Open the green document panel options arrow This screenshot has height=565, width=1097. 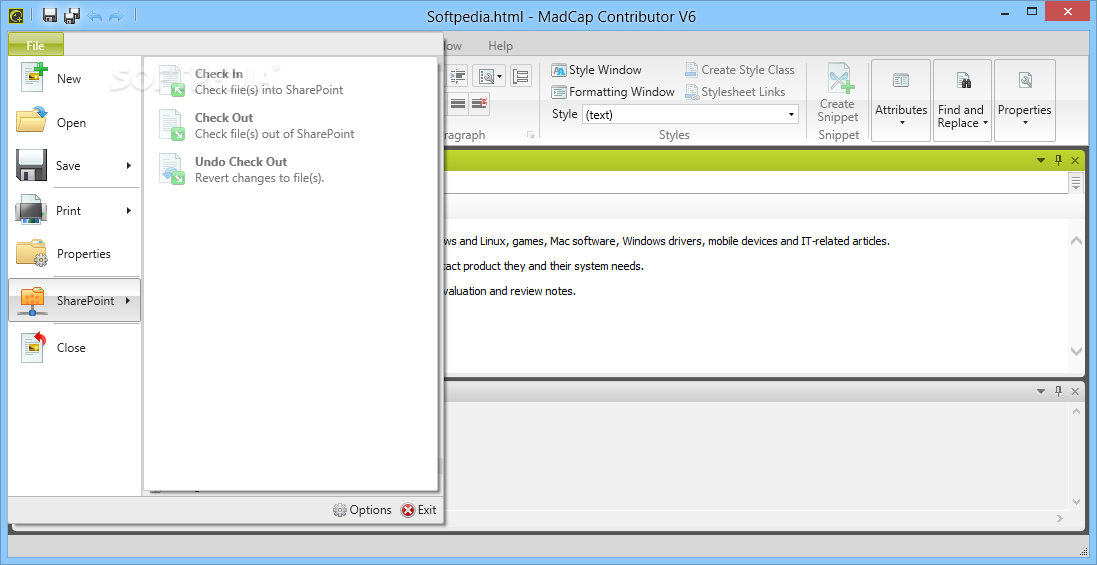click(1041, 161)
